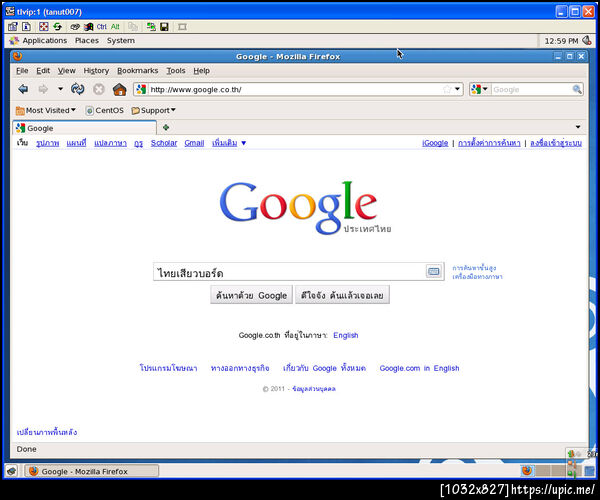This screenshot has height=500, width=600.
Task: Toggle Alt key in VNC toolbar
Action: coord(115,27)
